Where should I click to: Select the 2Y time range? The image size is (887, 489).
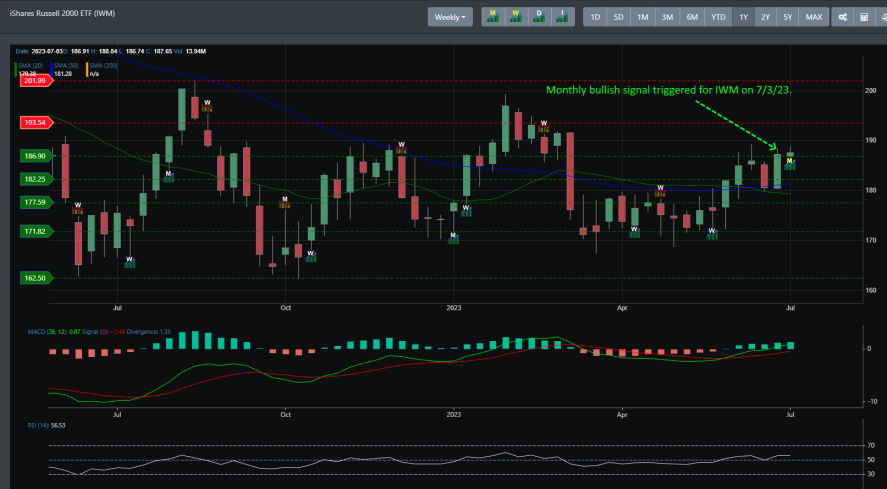[765, 17]
